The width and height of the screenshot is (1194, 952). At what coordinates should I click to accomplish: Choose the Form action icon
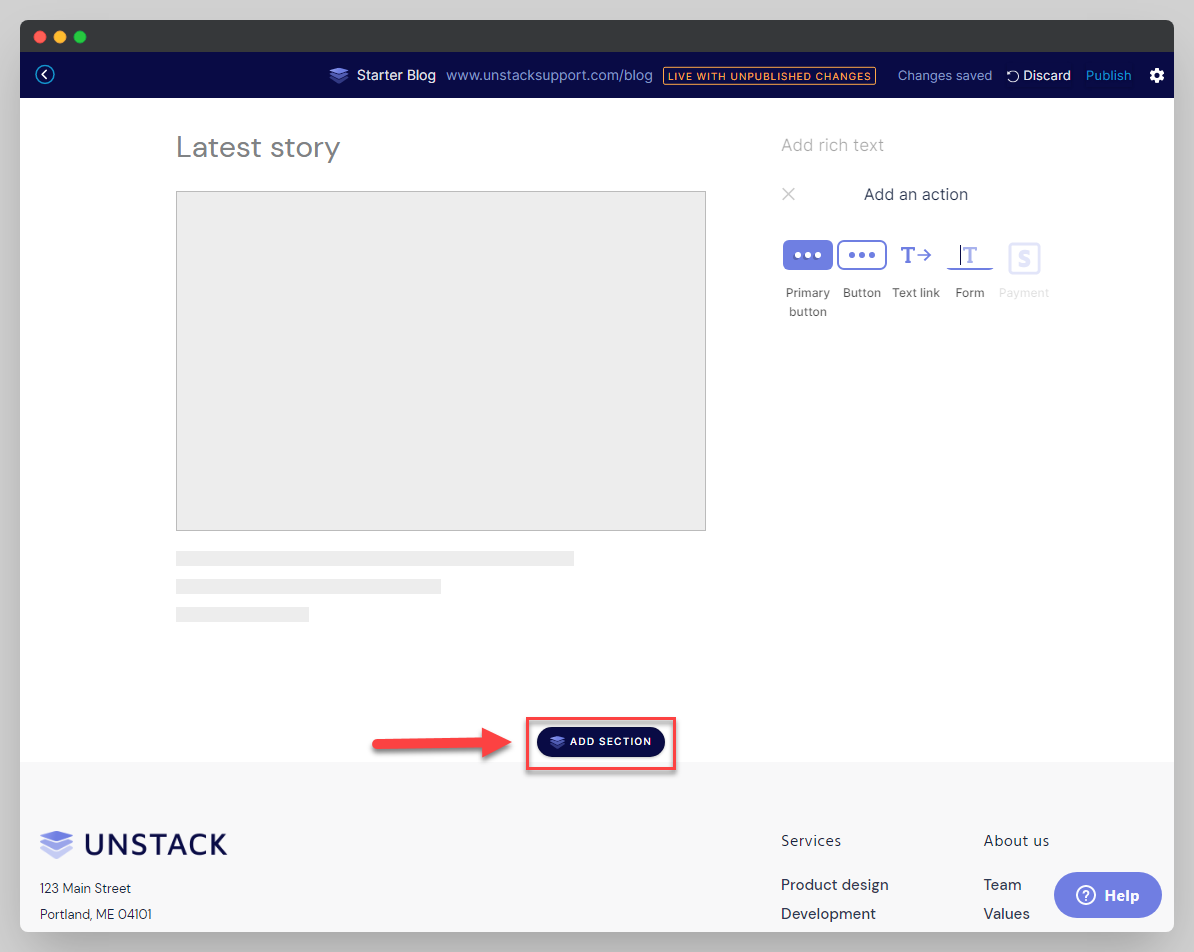click(x=969, y=256)
